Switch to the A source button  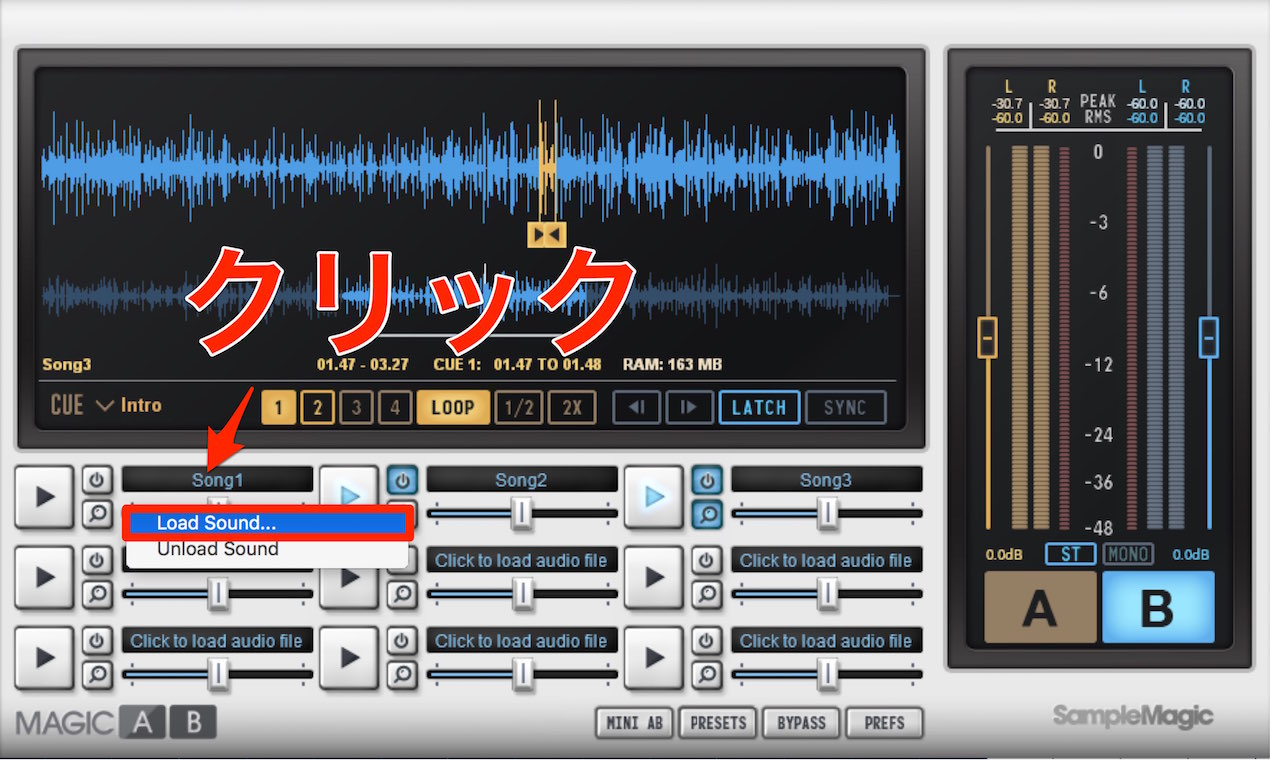(x=1040, y=607)
